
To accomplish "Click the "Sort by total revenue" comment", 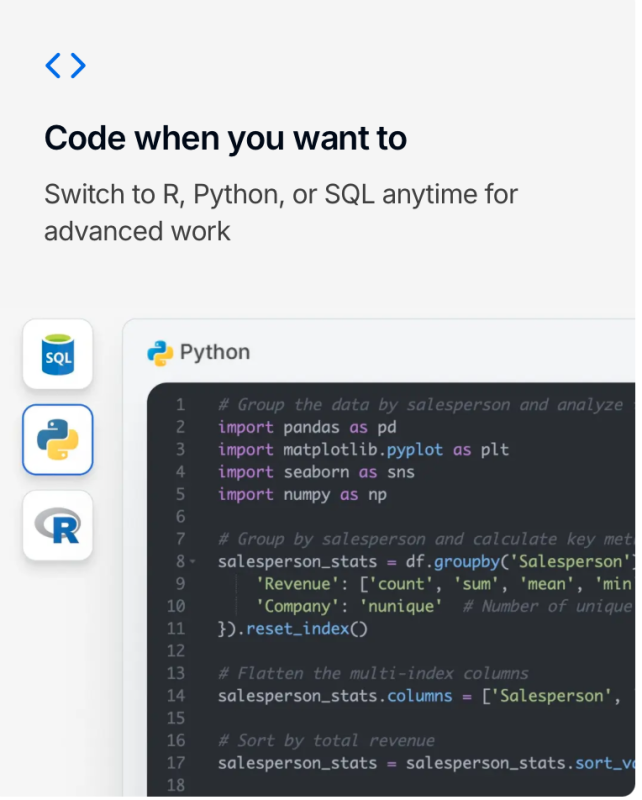I will click(x=326, y=741).
